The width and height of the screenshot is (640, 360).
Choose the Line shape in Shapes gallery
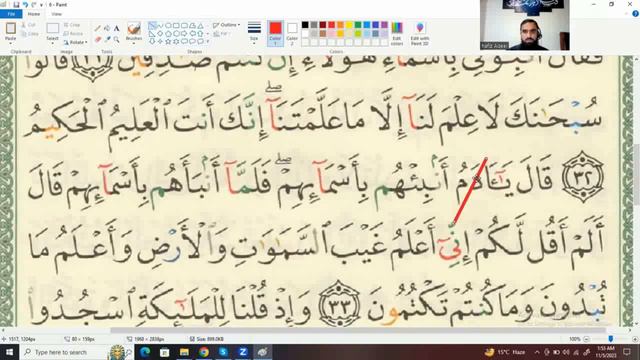tap(152, 25)
